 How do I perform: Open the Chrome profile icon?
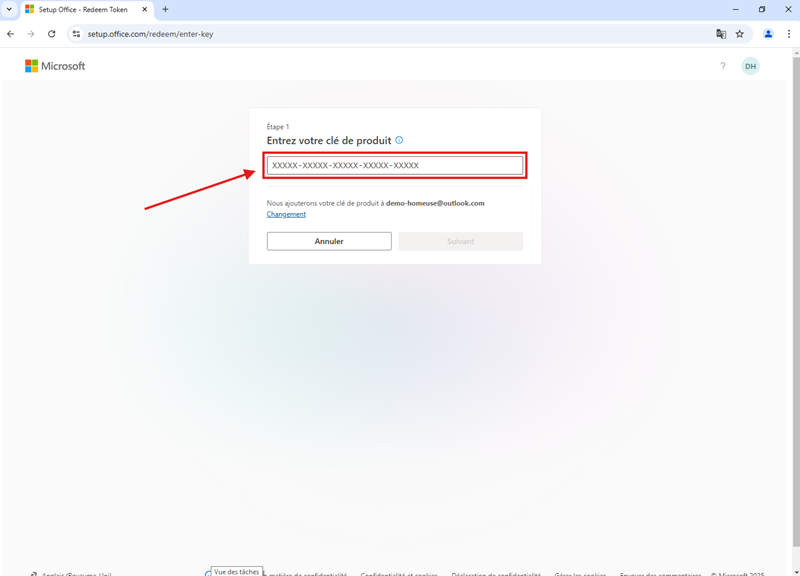768,34
